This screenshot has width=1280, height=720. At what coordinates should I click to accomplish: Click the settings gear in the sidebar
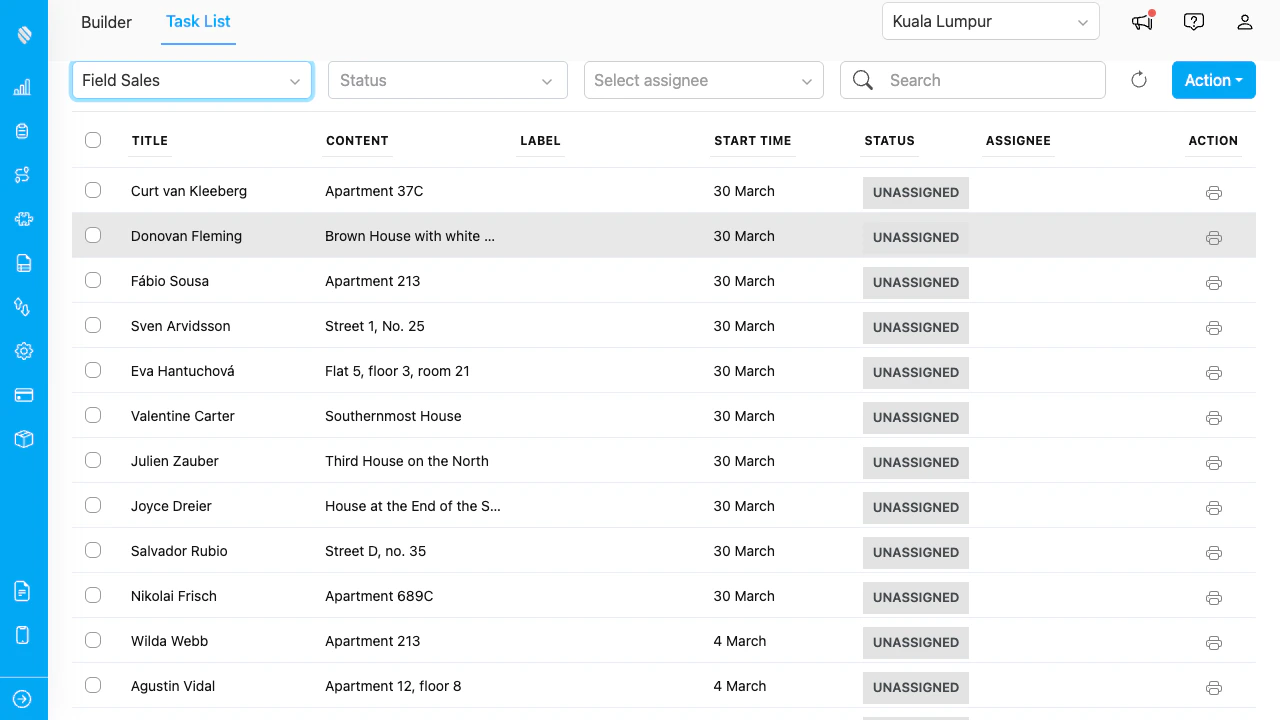pyautogui.click(x=22, y=350)
